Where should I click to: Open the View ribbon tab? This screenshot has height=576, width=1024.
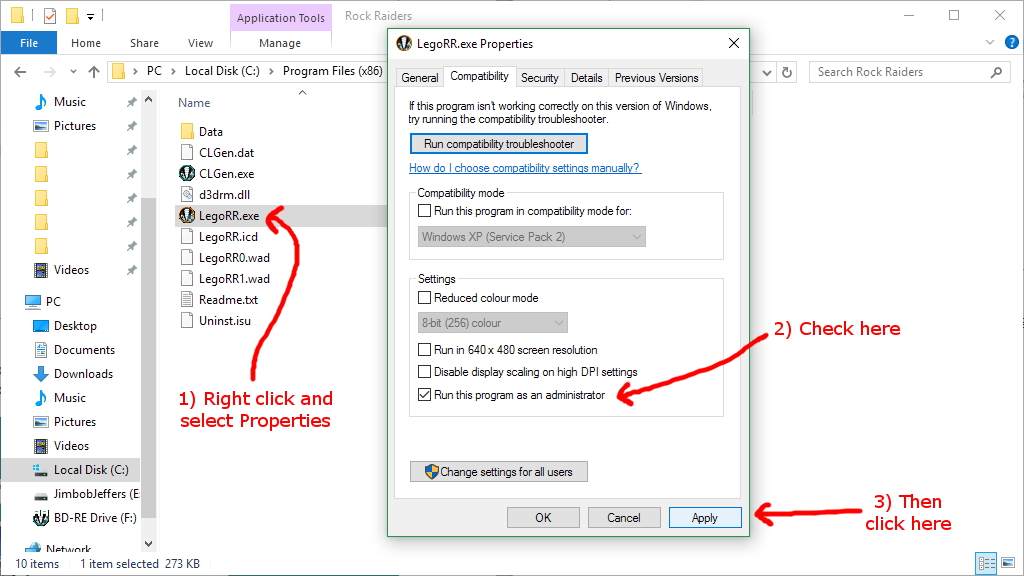click(200, 43)
